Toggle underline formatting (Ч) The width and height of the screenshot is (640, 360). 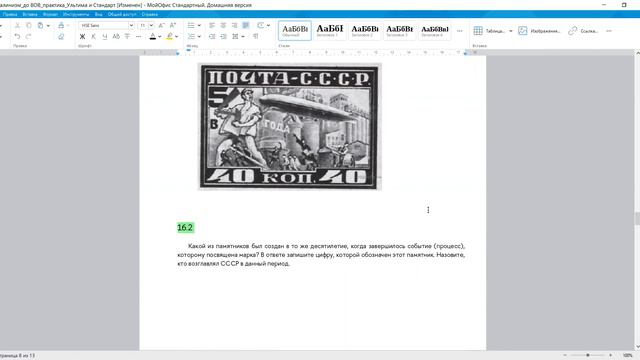[x=105, y=36]
